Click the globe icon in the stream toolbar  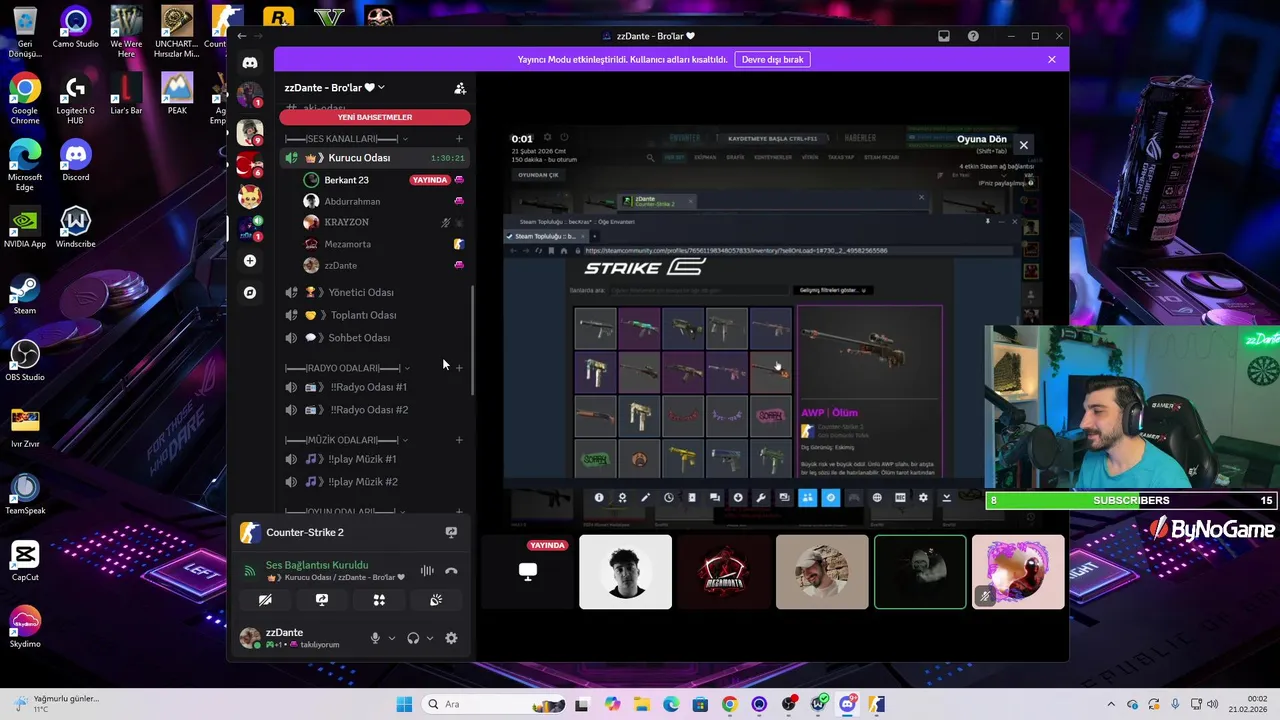point(877,497)
